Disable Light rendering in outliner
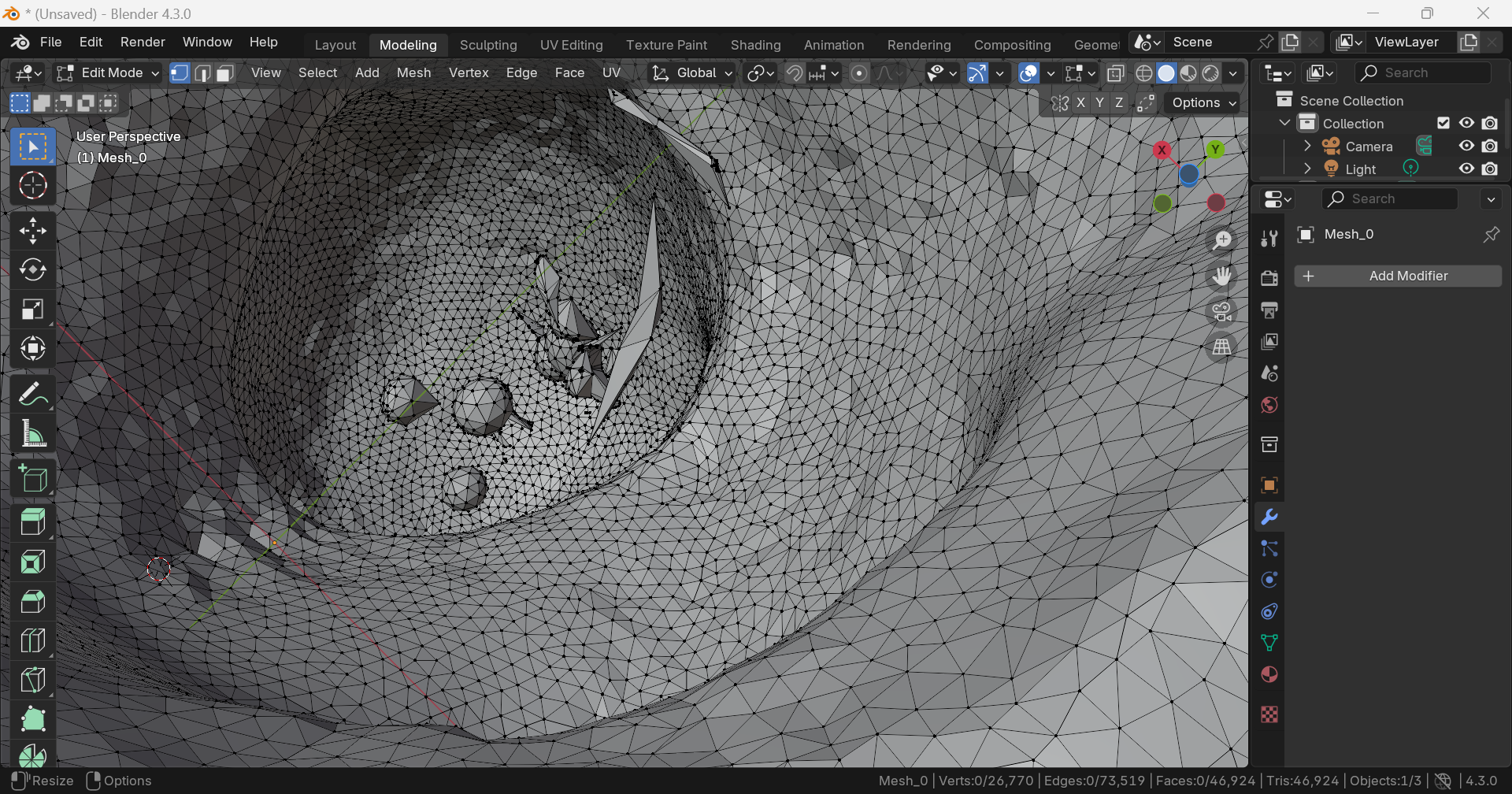The width and height of the screenshot is (1512, 794). 1489,169
